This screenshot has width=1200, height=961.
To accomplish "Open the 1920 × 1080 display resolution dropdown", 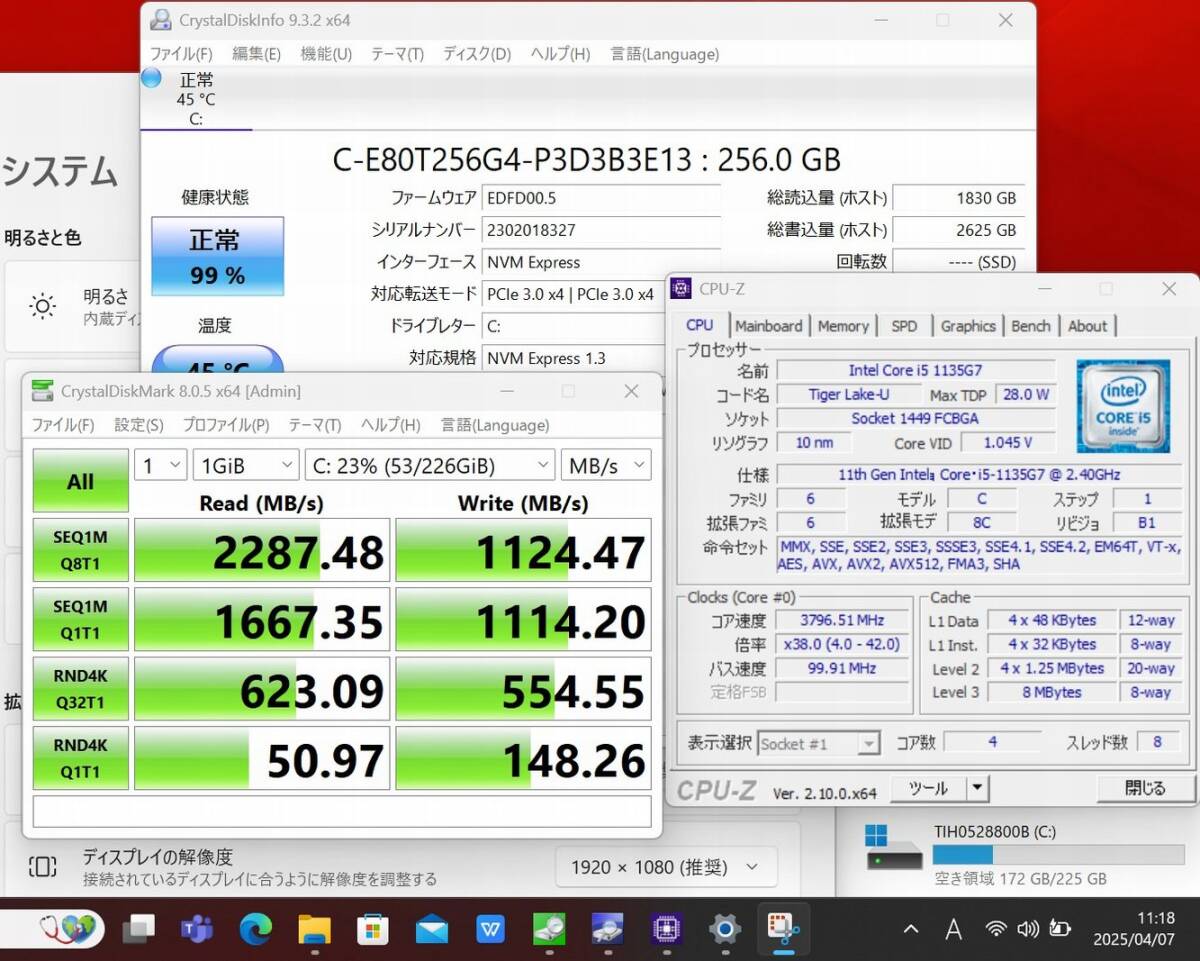I will [665, 867].
